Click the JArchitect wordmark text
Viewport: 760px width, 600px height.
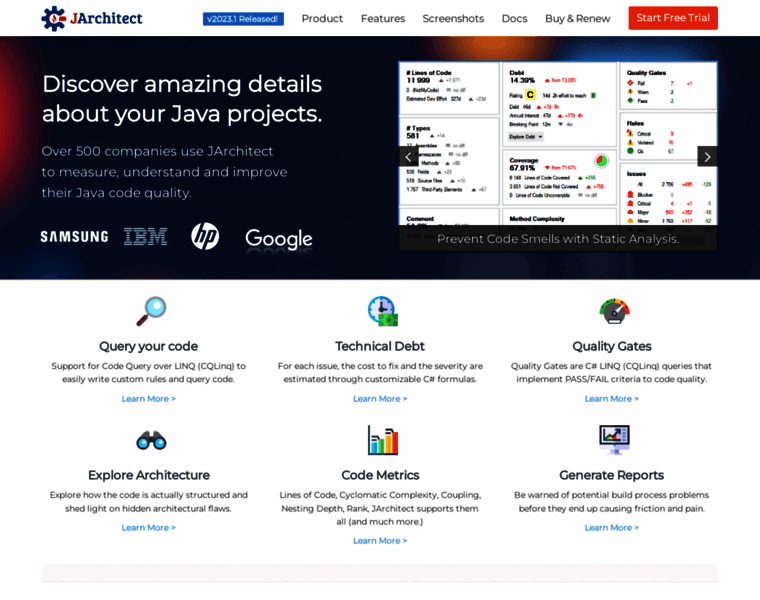click(106, 18)
